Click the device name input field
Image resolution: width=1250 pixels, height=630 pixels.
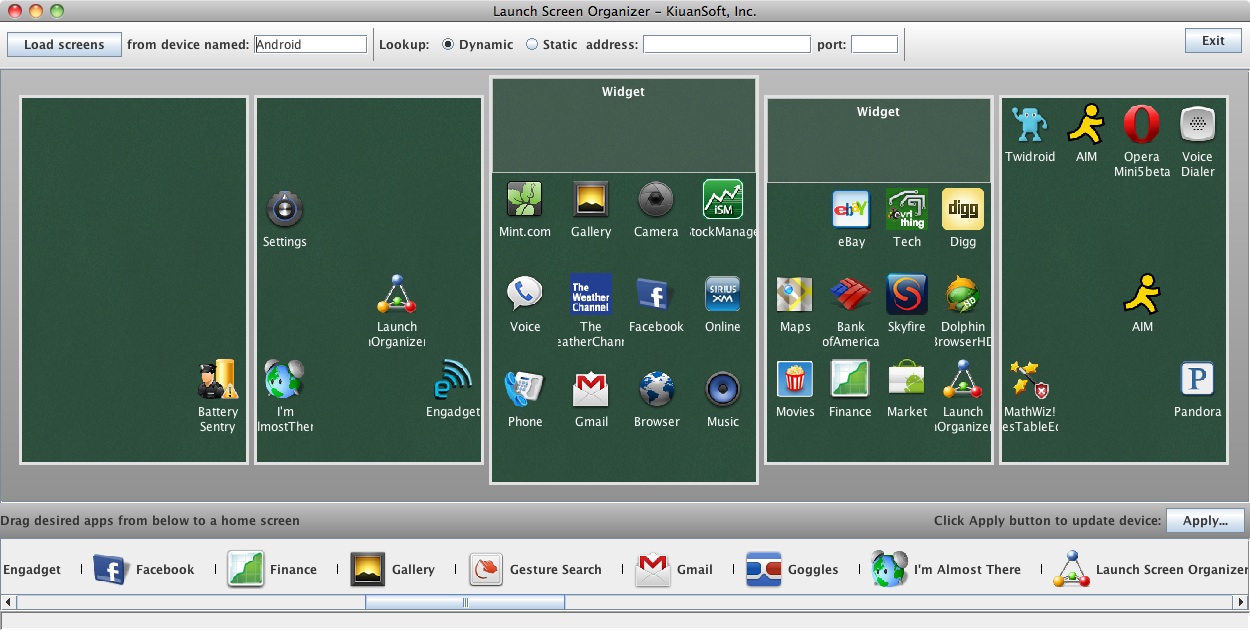[310, 44]
